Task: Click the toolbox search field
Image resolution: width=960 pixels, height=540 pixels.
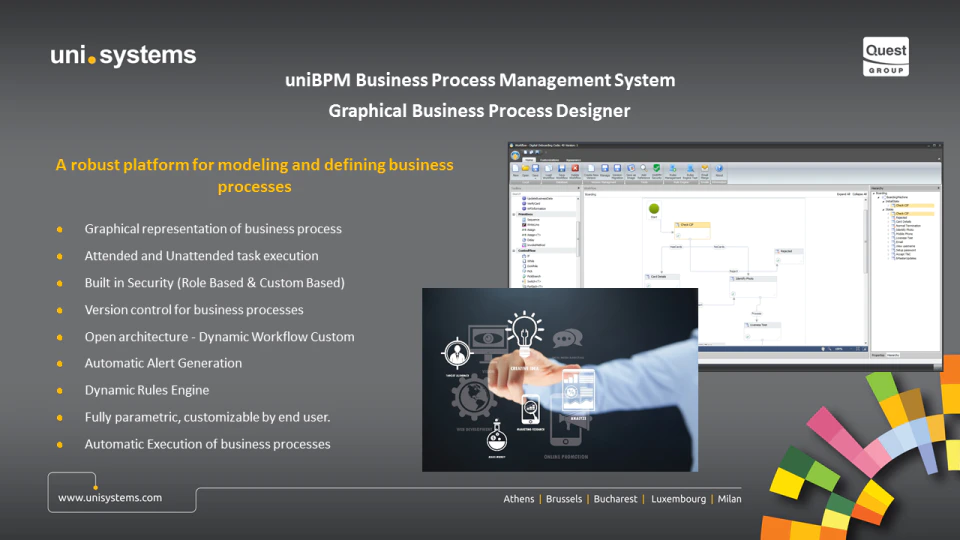Action: [545, 194]
